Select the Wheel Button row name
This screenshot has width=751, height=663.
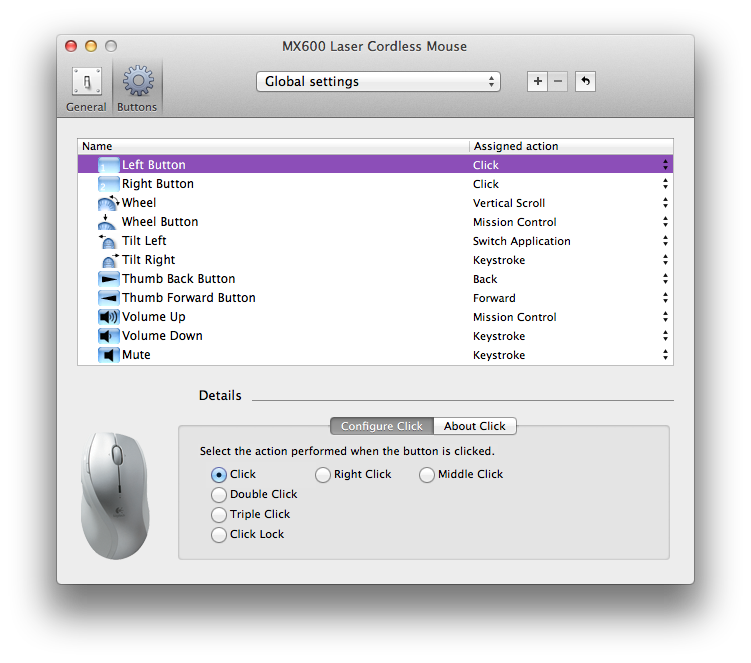pyautogui.click(x=160, y=222)
